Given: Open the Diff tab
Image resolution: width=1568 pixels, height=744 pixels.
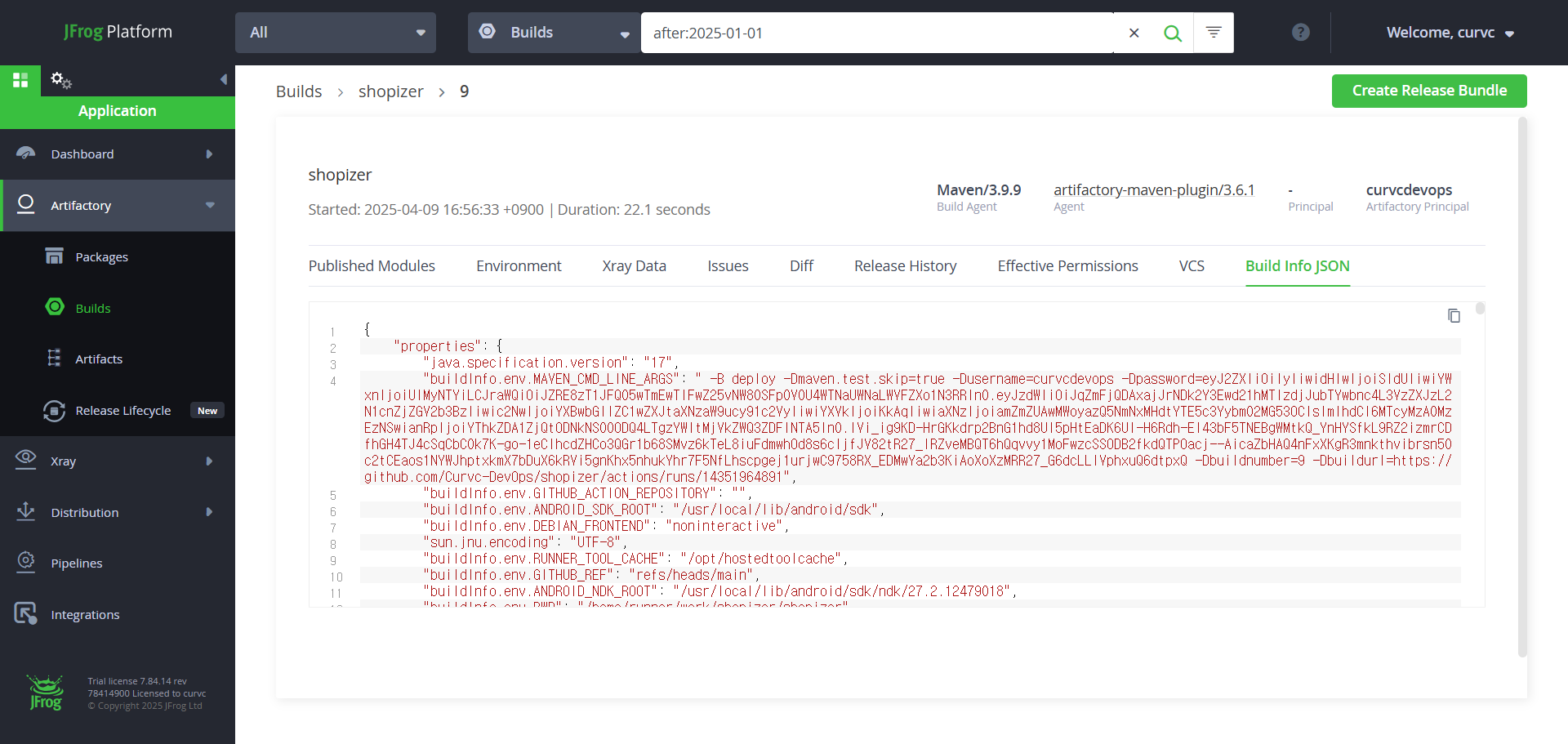Looking at the screenshot, I should (x=801, y=265).
